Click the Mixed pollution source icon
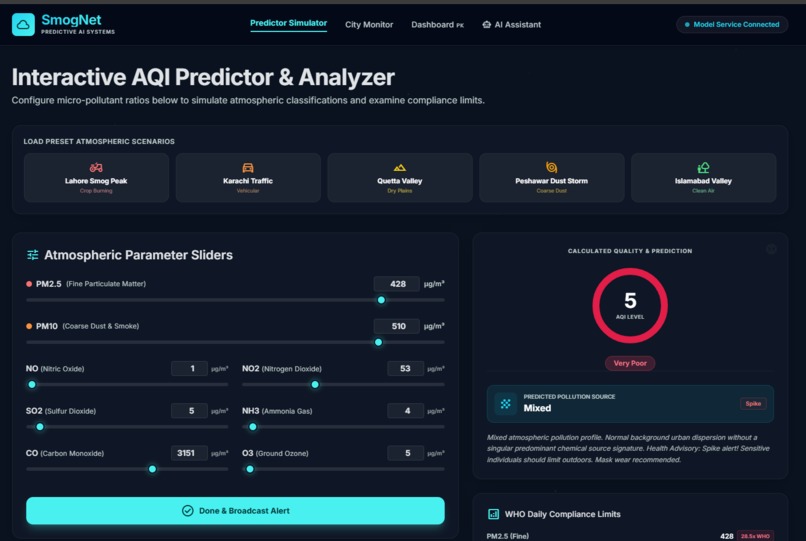Image resolution: width=806 pixels, height=541 pixels. [x=506, y=404]
